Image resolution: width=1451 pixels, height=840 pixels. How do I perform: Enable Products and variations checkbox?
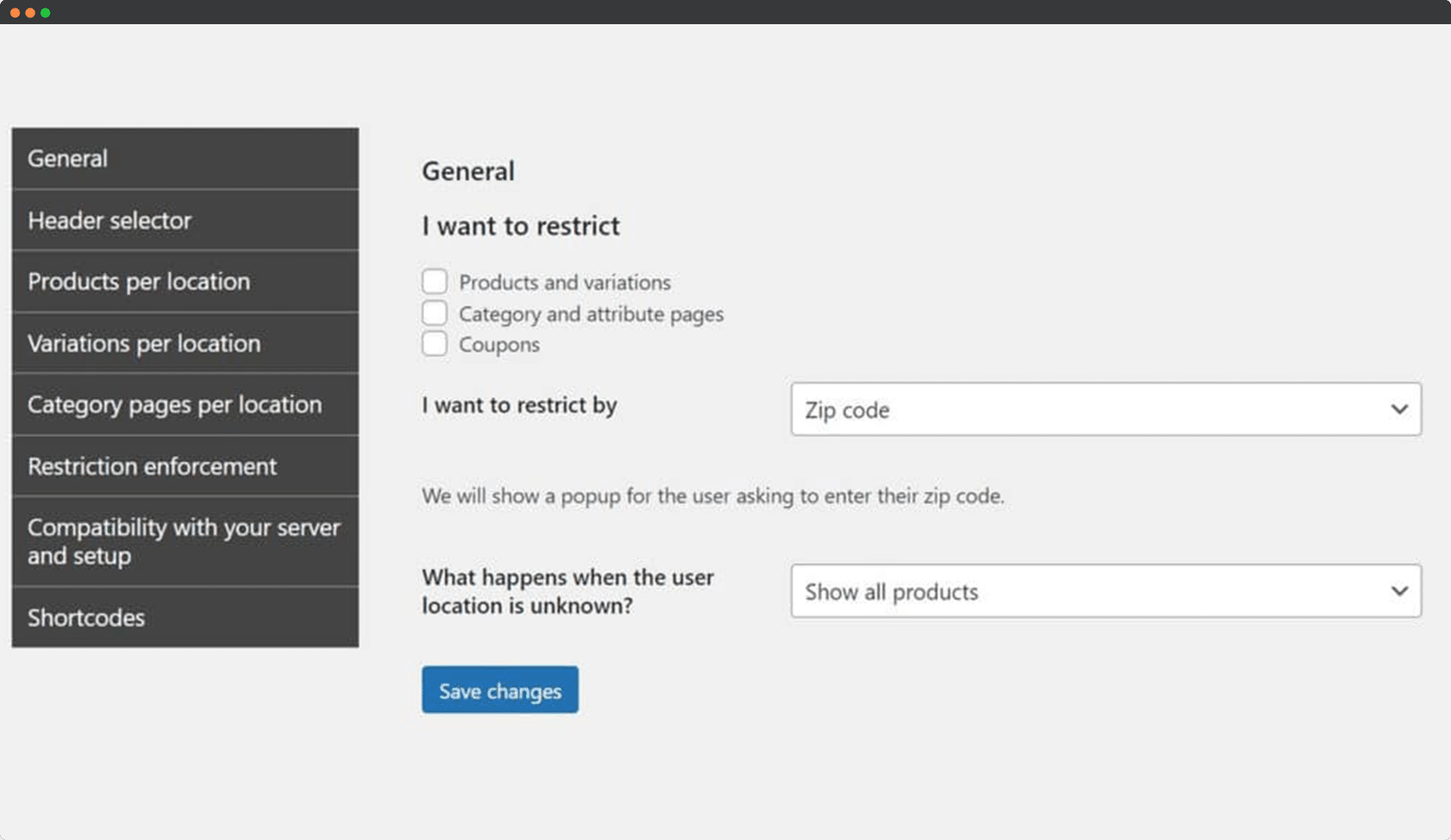pos(435,282)
